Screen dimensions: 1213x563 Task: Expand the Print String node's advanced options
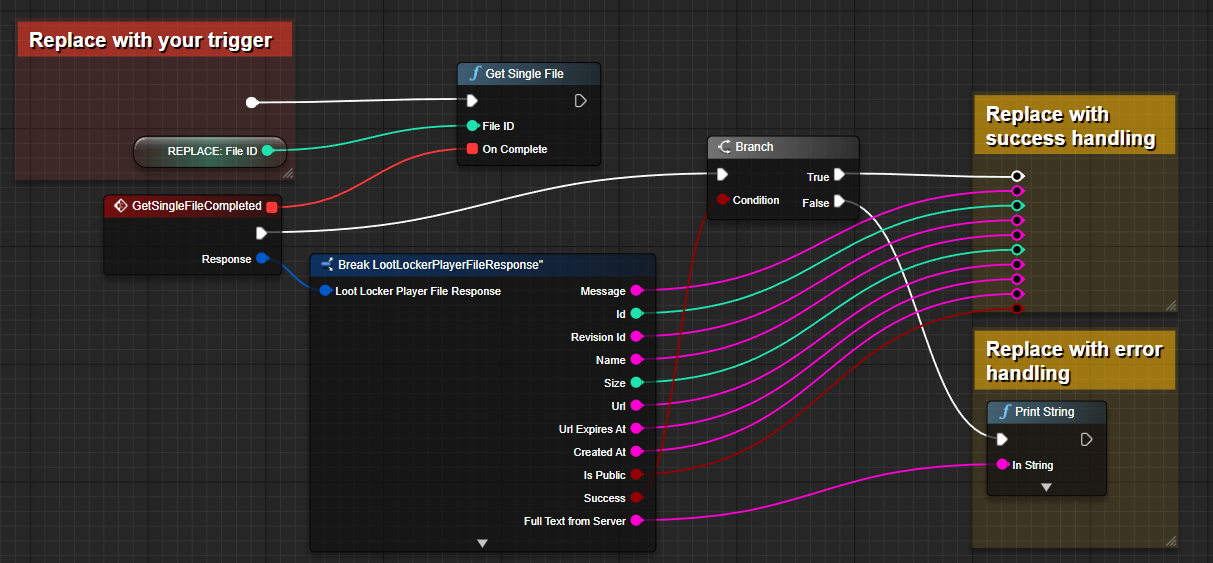1046,487
